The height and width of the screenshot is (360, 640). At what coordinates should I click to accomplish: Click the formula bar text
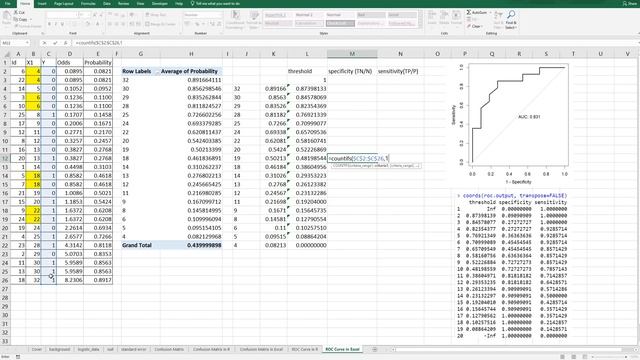pyautogui.click(x=99, y=43)
